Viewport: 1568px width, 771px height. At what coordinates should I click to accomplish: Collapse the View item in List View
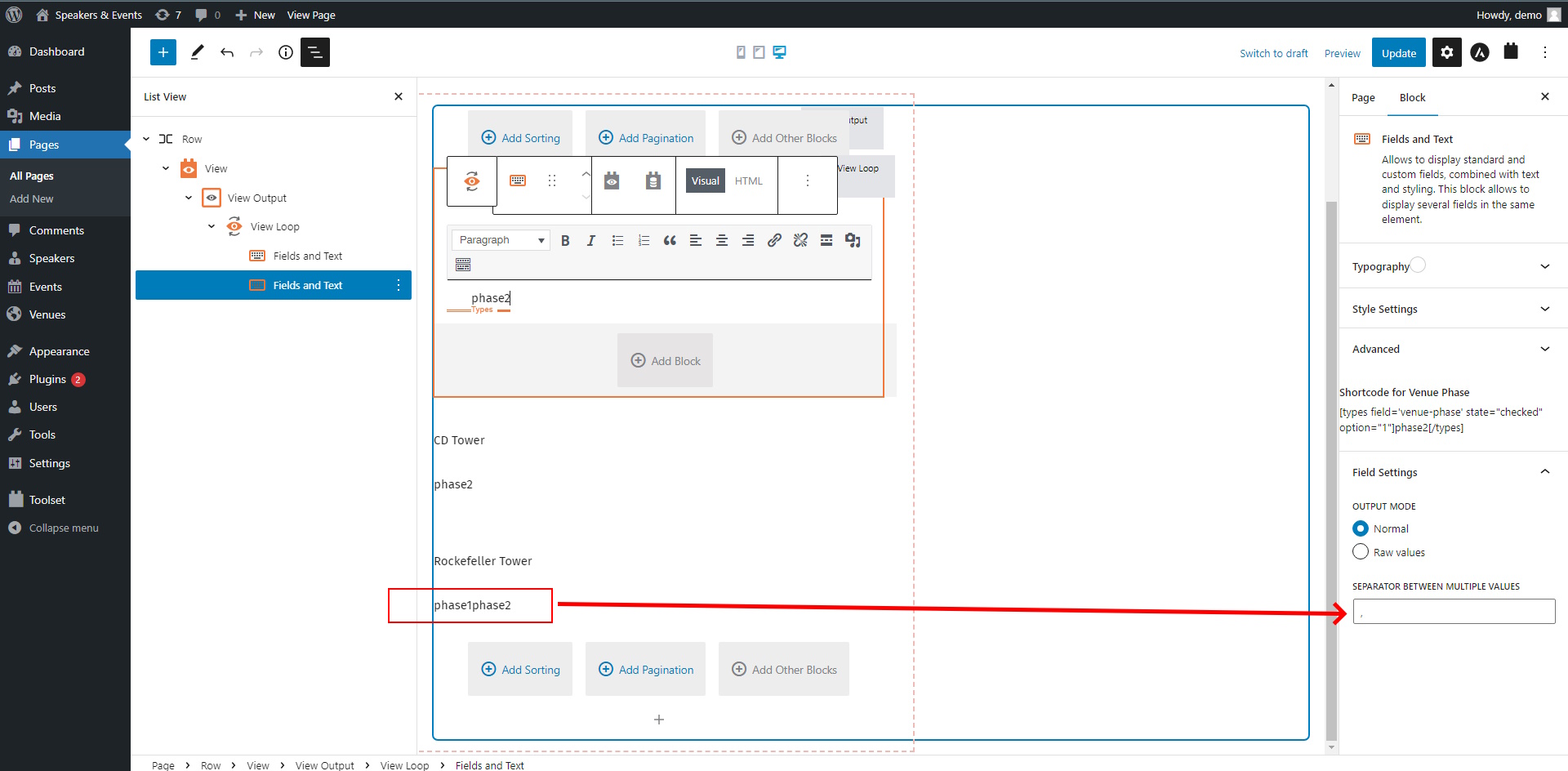tap(166, 168)
